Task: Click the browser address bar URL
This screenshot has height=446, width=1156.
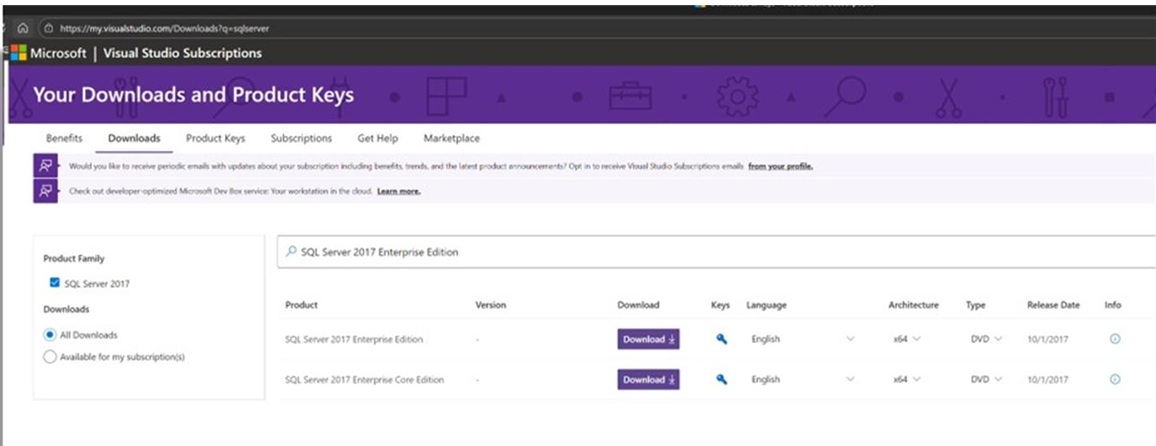Action: [164, 29]
